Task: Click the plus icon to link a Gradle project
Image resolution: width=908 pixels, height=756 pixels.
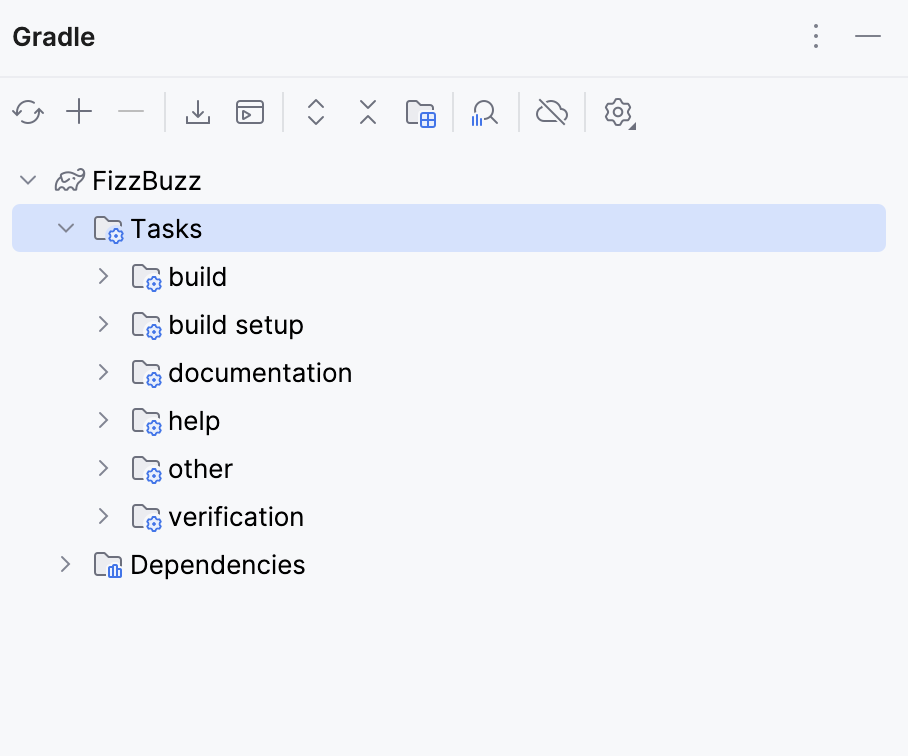Action: (x=79, y=112)
